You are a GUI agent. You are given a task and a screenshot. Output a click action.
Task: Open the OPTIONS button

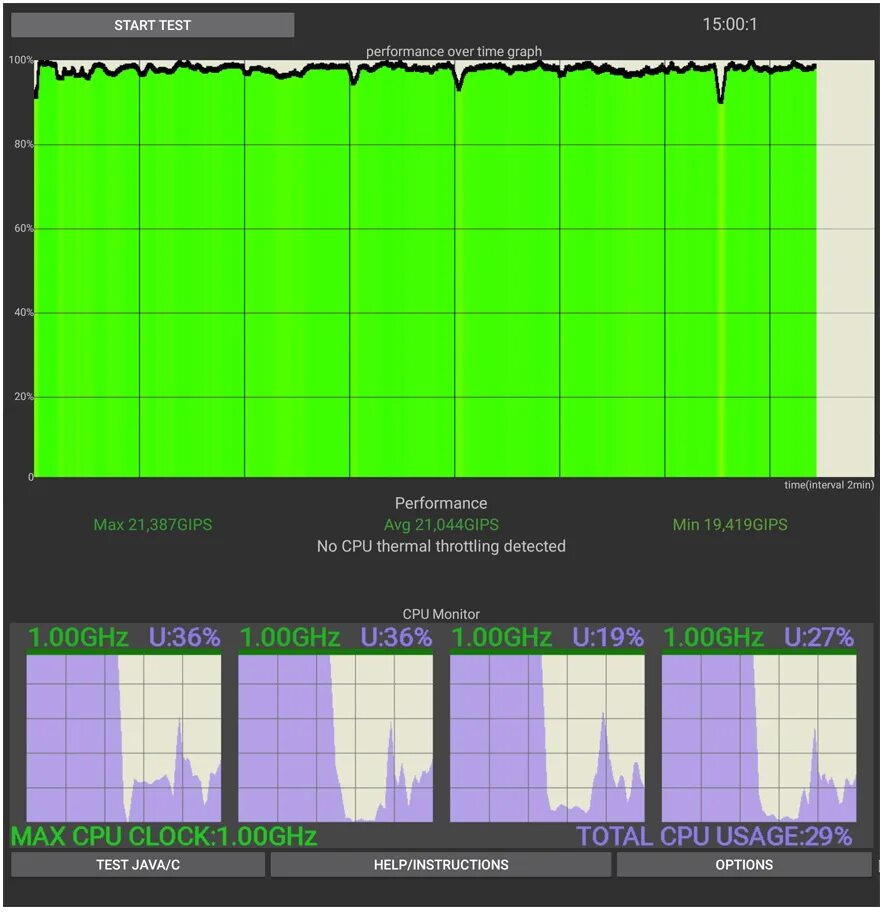pos(744,865)
